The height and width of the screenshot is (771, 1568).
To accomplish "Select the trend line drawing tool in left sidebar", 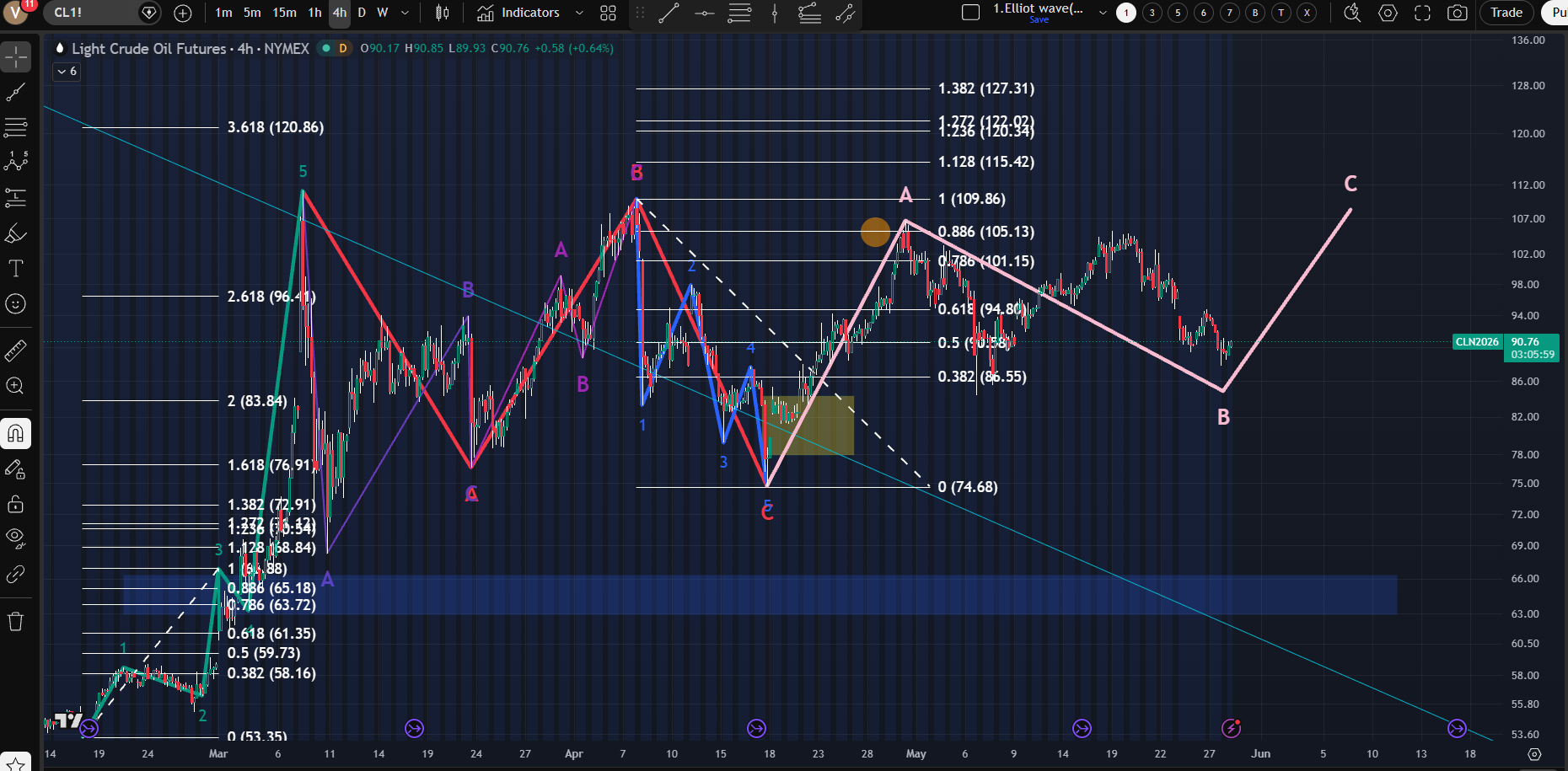I will click(x=16, y=92).
